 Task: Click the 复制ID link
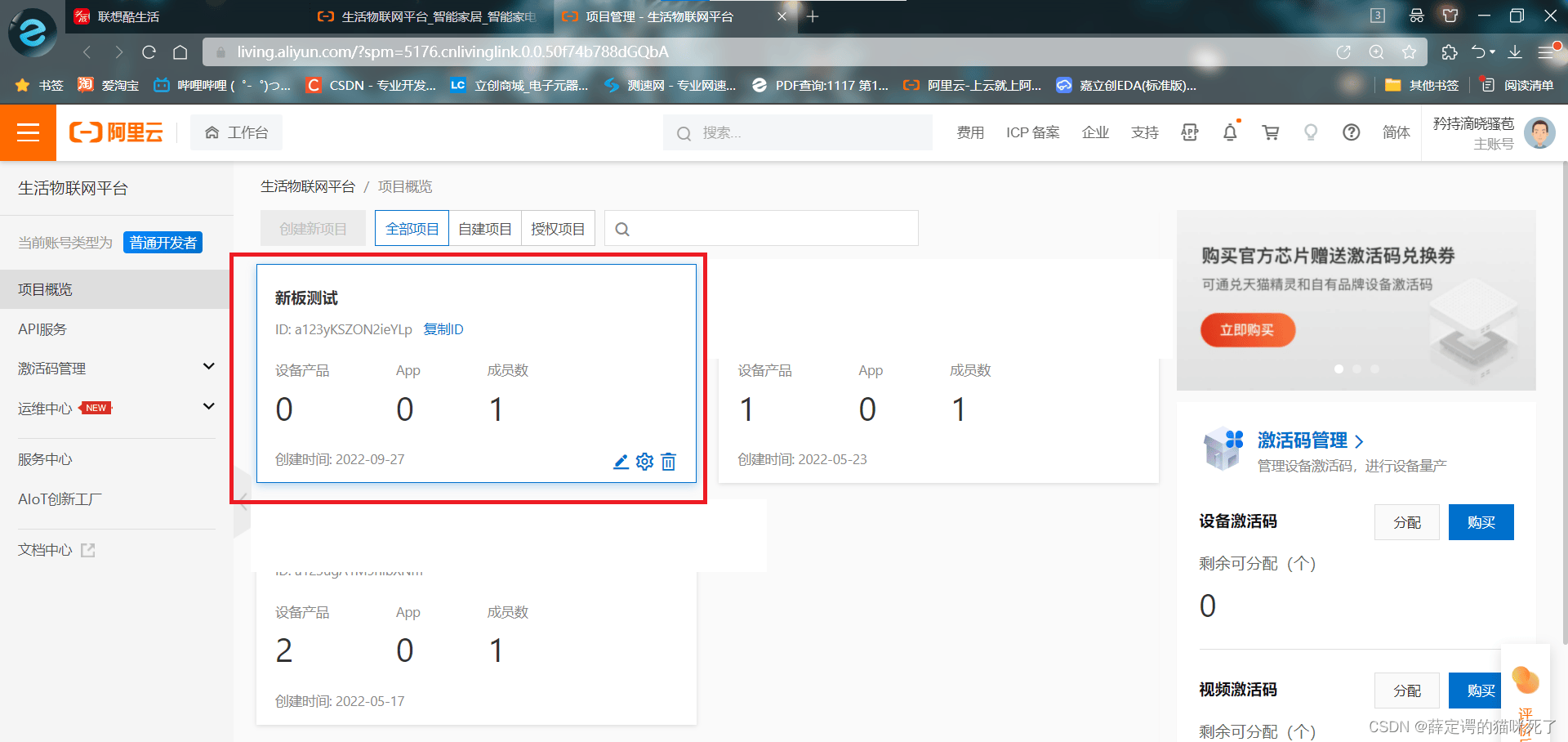pos(443,329)
